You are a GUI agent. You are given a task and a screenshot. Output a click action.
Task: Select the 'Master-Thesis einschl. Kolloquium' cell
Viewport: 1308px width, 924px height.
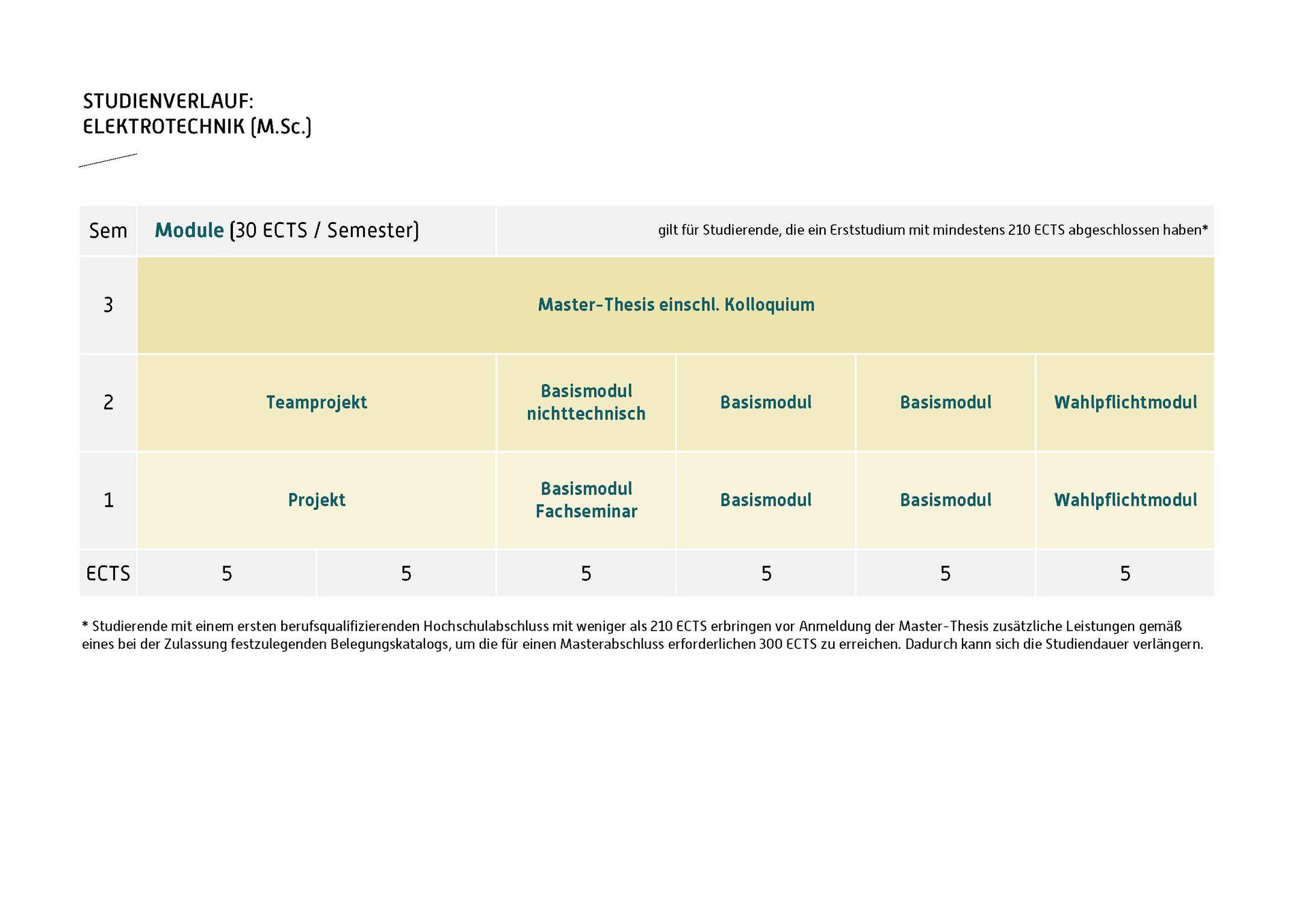click(x=676, y=305)
